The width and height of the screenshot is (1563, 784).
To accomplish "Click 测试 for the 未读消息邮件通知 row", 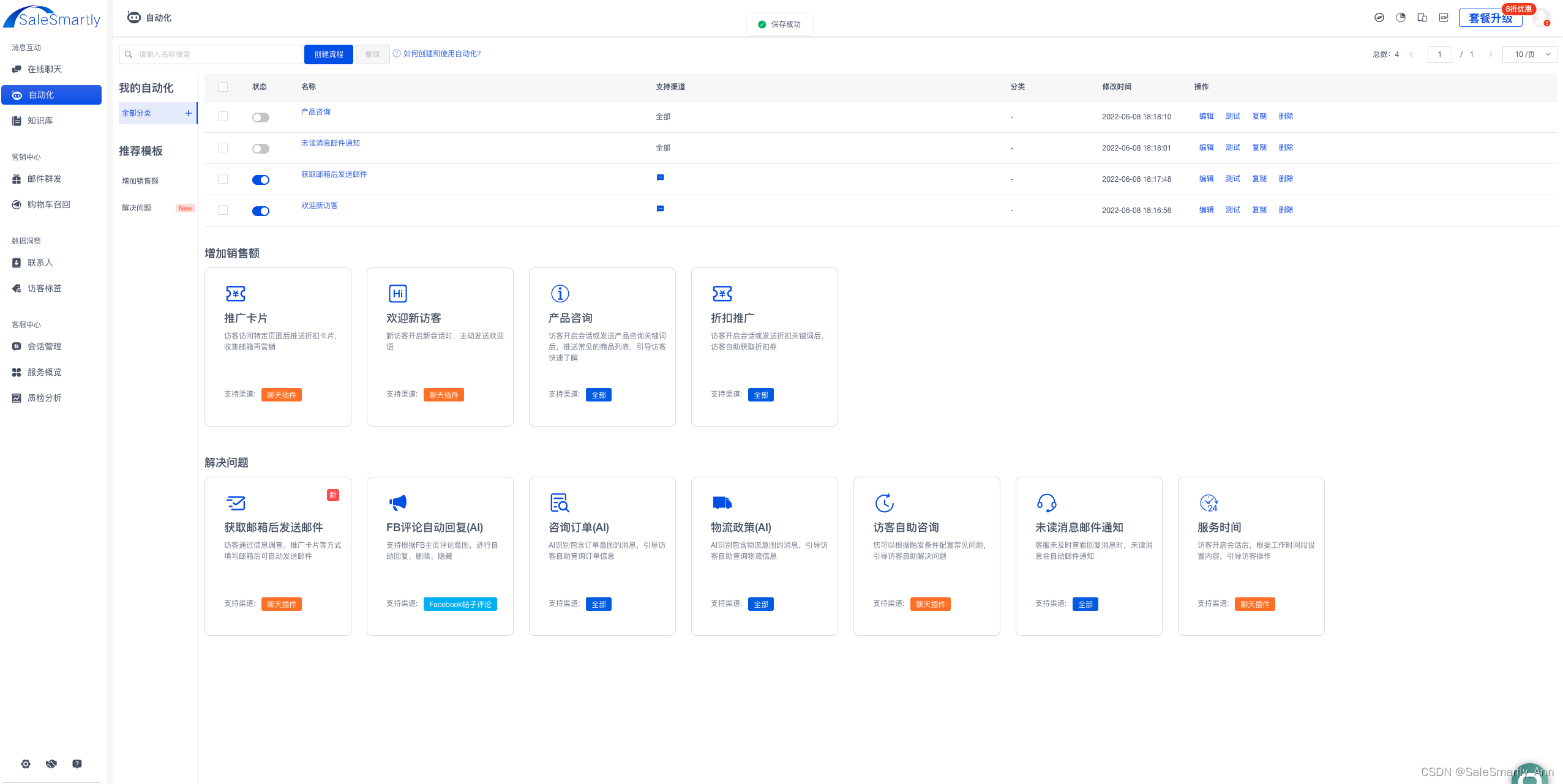I will [x=1233, y=147].
